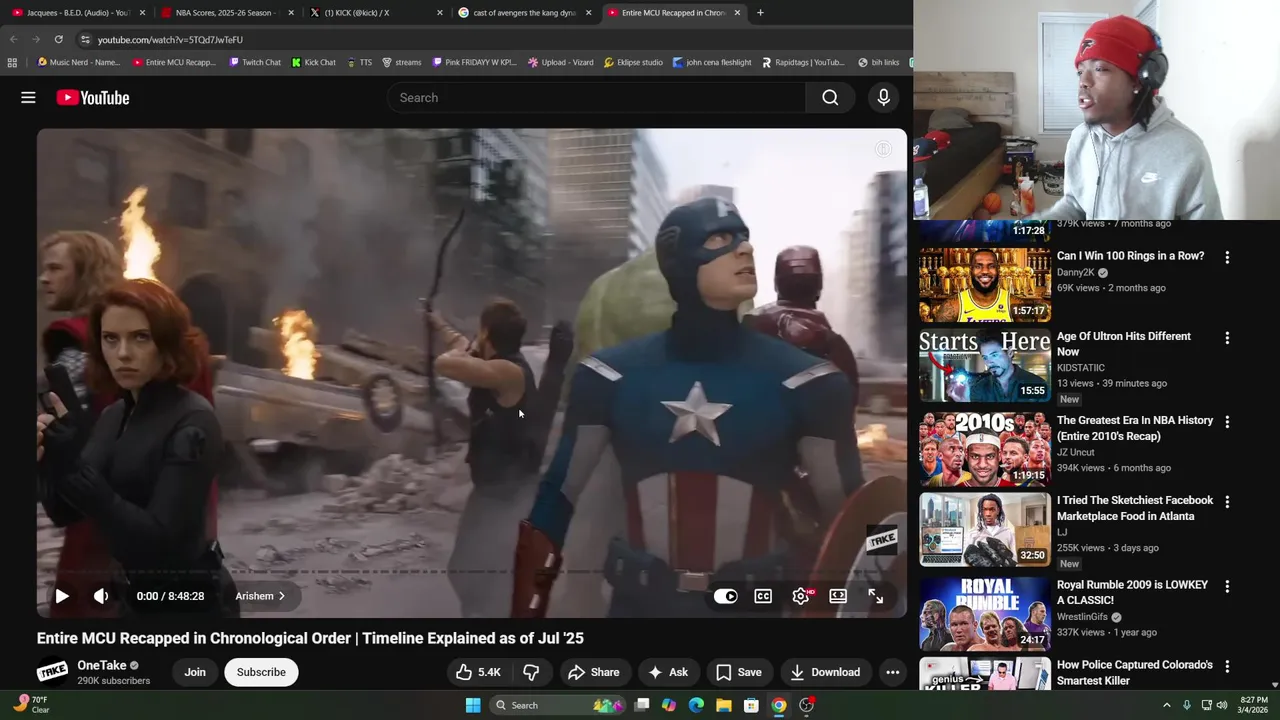
Task: Open options for Can I Win 100 Rings
Action: pos(1227,257)
